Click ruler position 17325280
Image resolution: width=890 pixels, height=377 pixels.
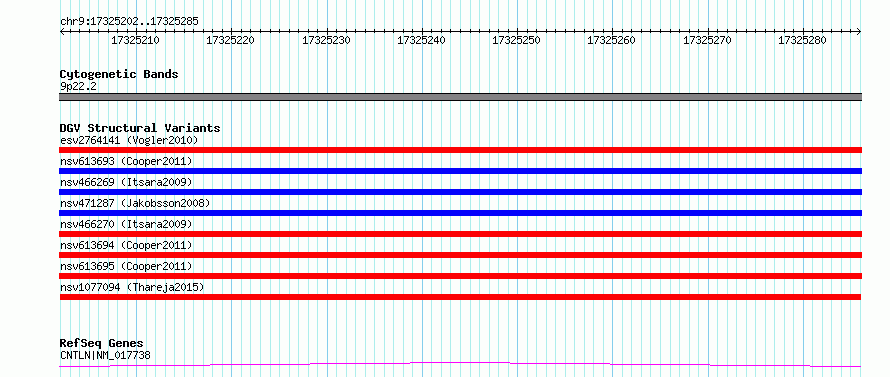coord(802,40)
